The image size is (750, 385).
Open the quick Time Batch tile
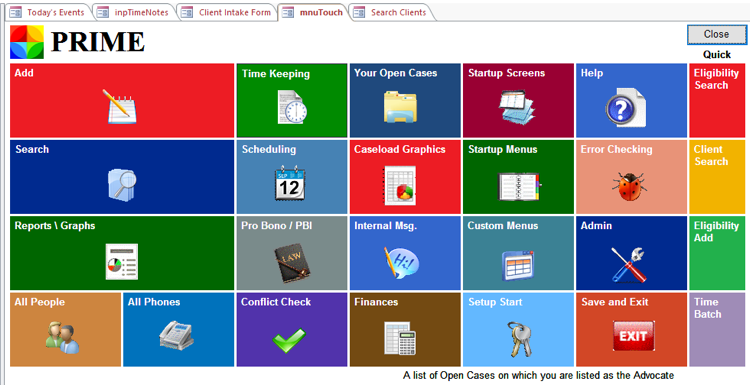point(717,330)
